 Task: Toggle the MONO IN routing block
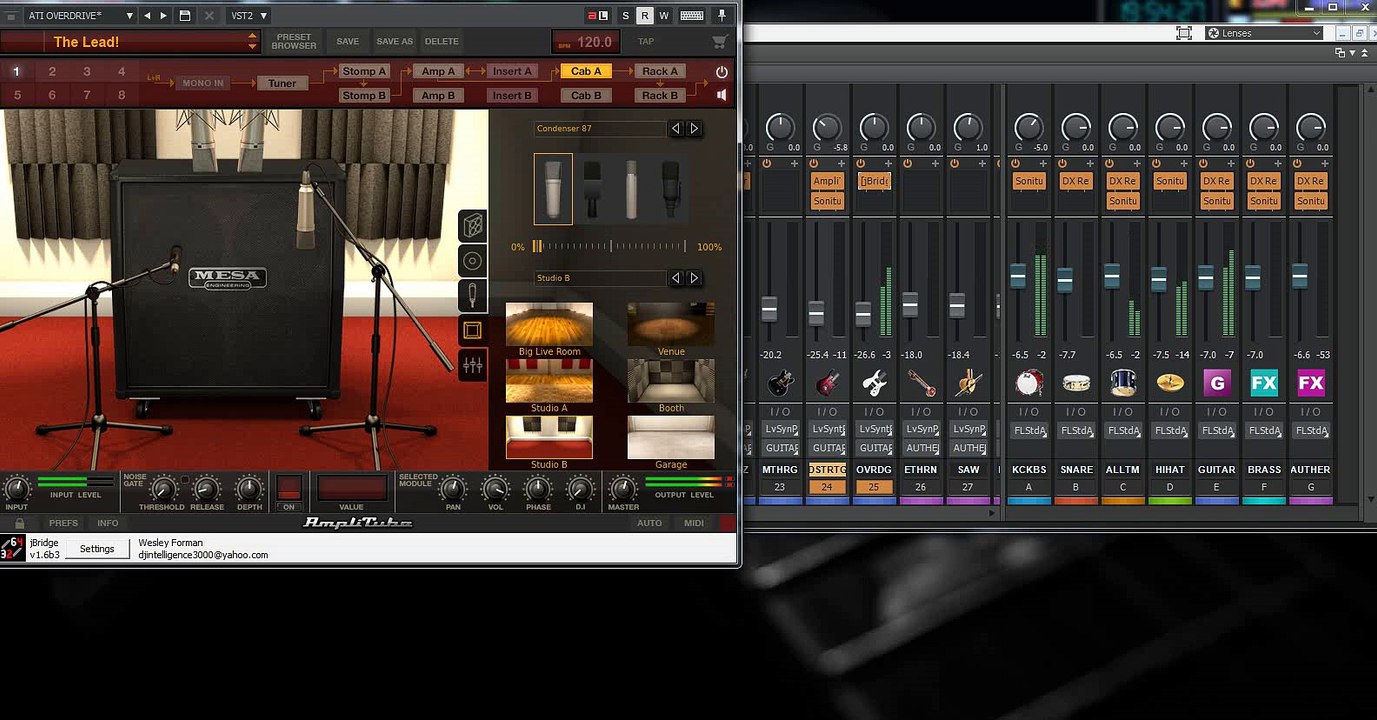(203, 83)
